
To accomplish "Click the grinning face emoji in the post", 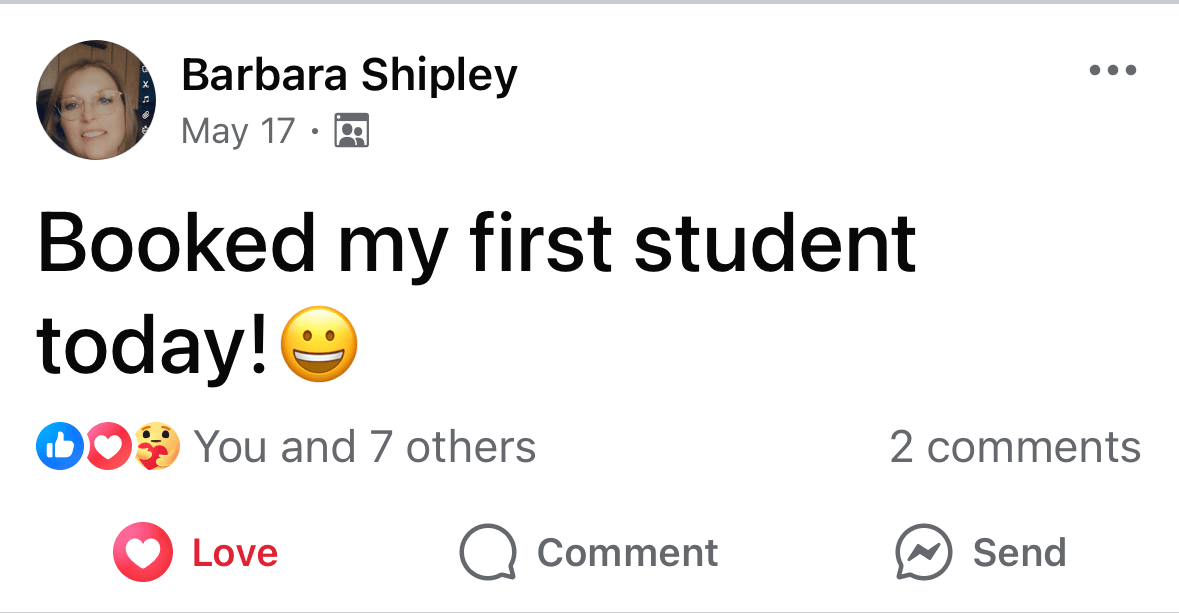I will point(319,344).
